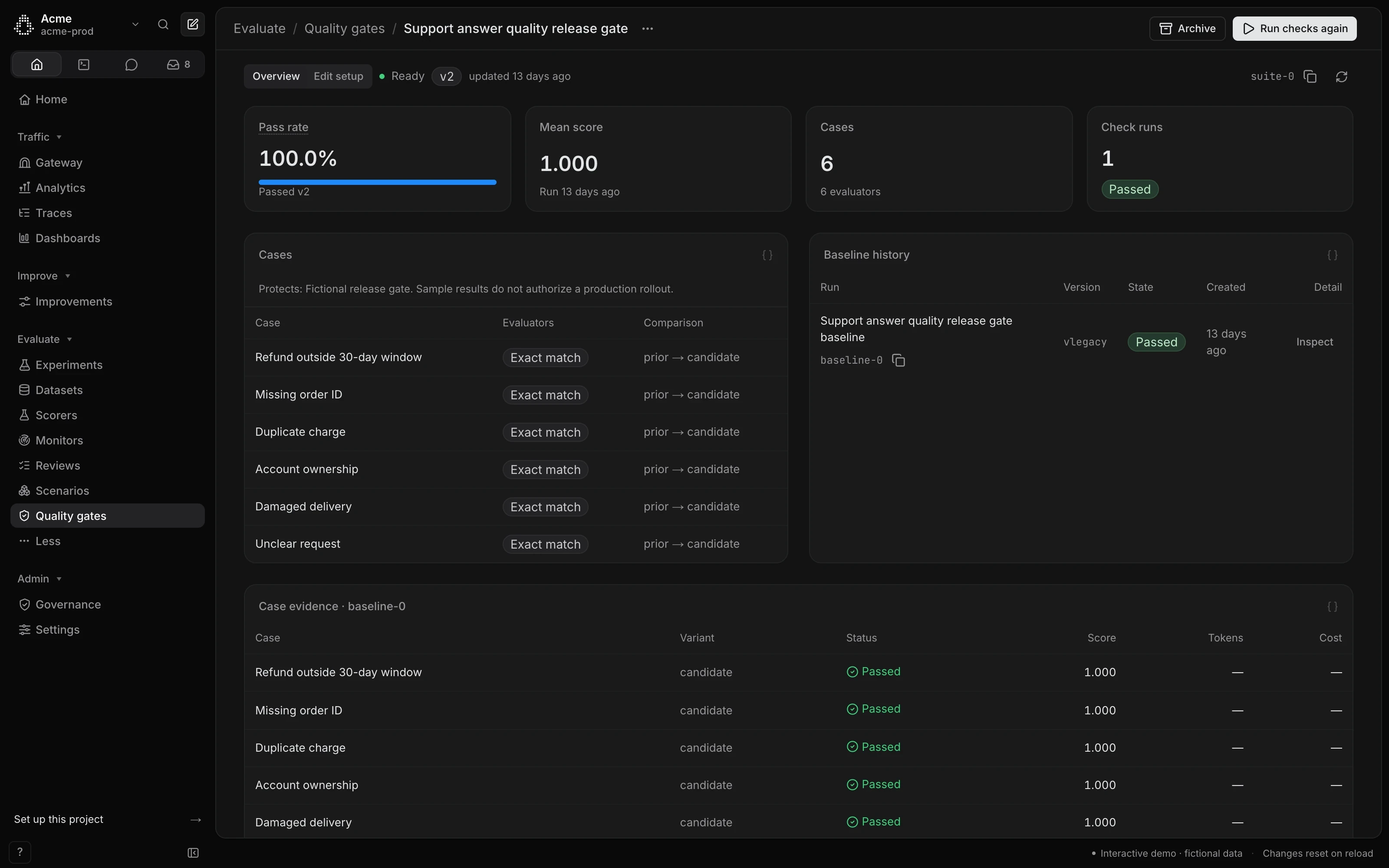Collapse the sidebar panel icon
Viewport: 1389px width, 868px height.
pos(193,853)
